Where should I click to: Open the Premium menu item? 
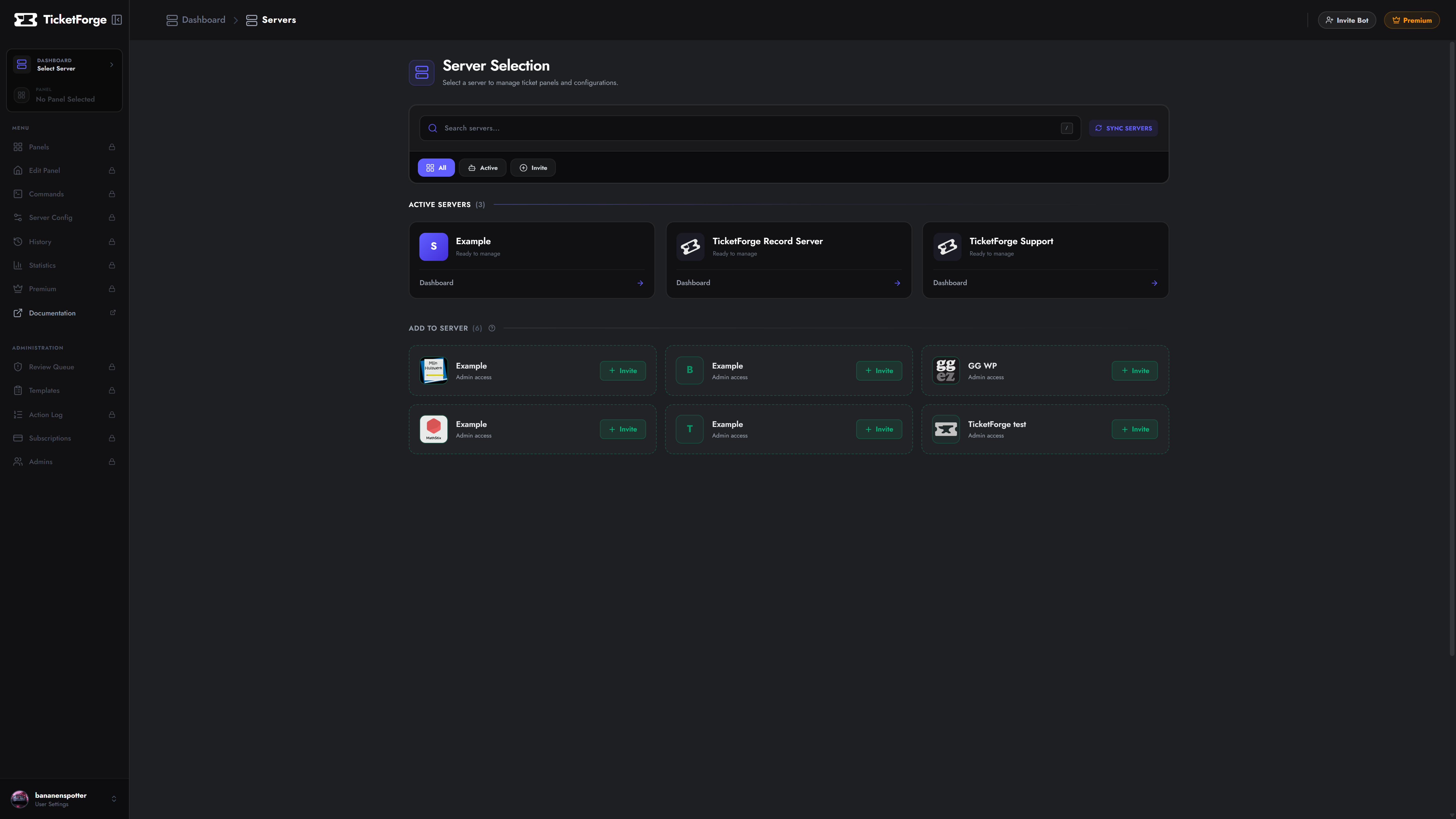[x=64, y=289]
